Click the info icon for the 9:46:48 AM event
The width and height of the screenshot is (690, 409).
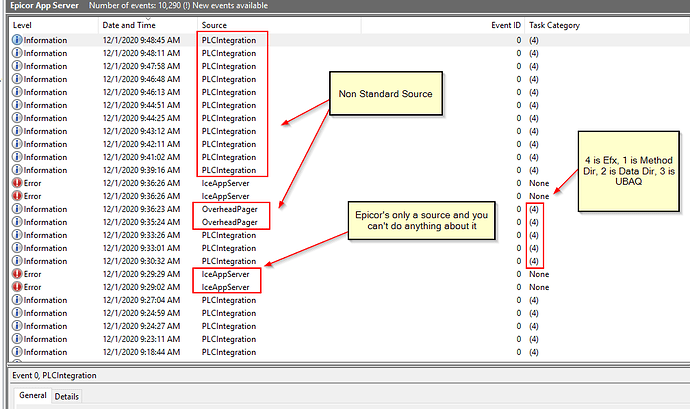(x=17, y=79)
